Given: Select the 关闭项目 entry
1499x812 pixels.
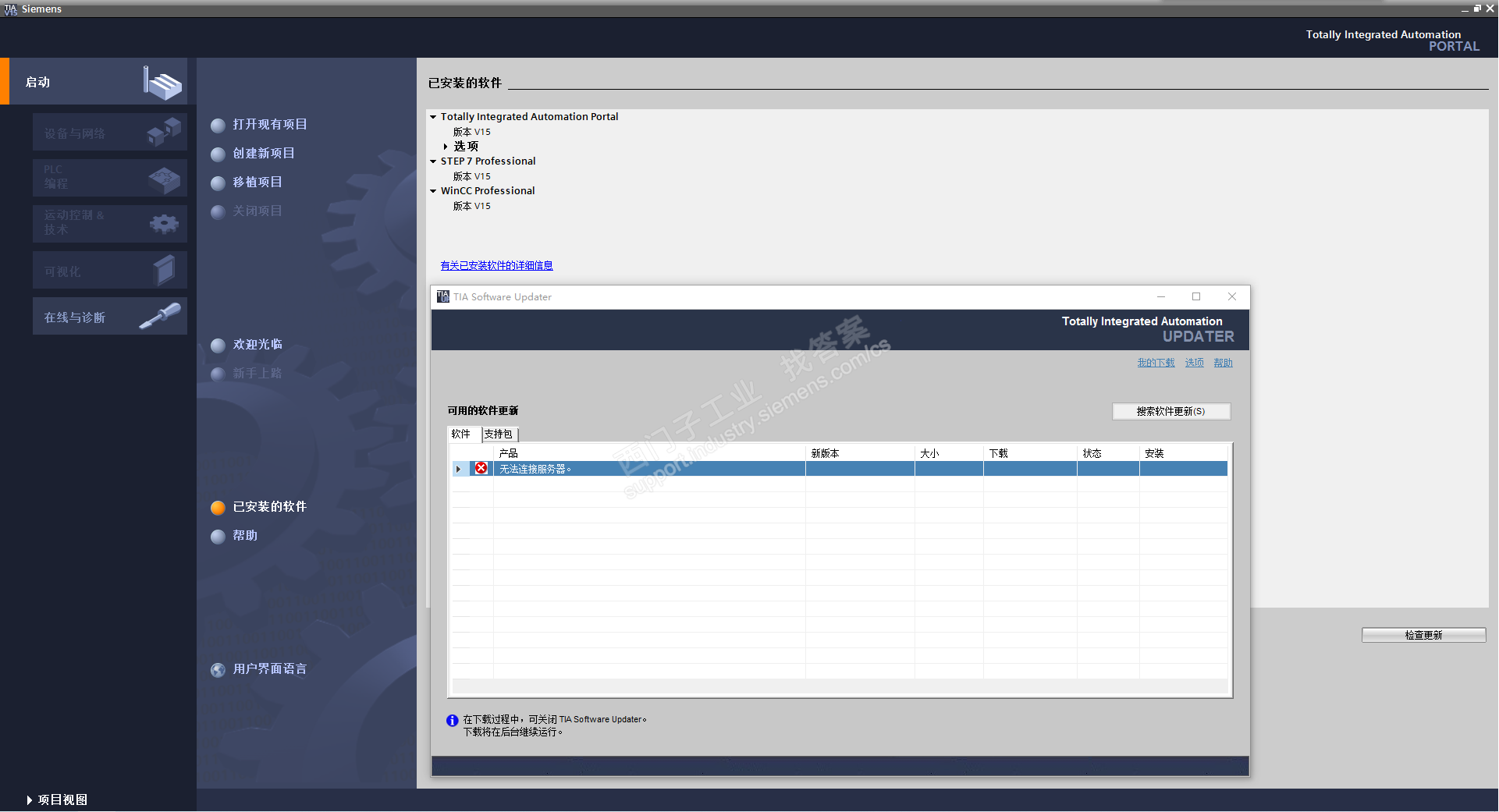Looking at the screenshot, I should point(258,211).
